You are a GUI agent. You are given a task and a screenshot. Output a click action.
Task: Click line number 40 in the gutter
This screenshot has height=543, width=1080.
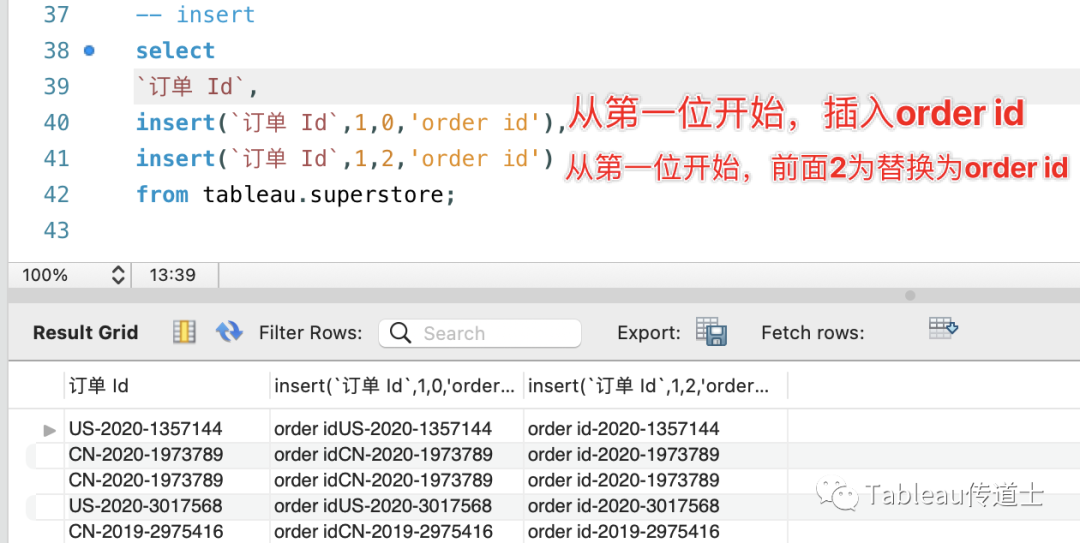click(56, 123)
